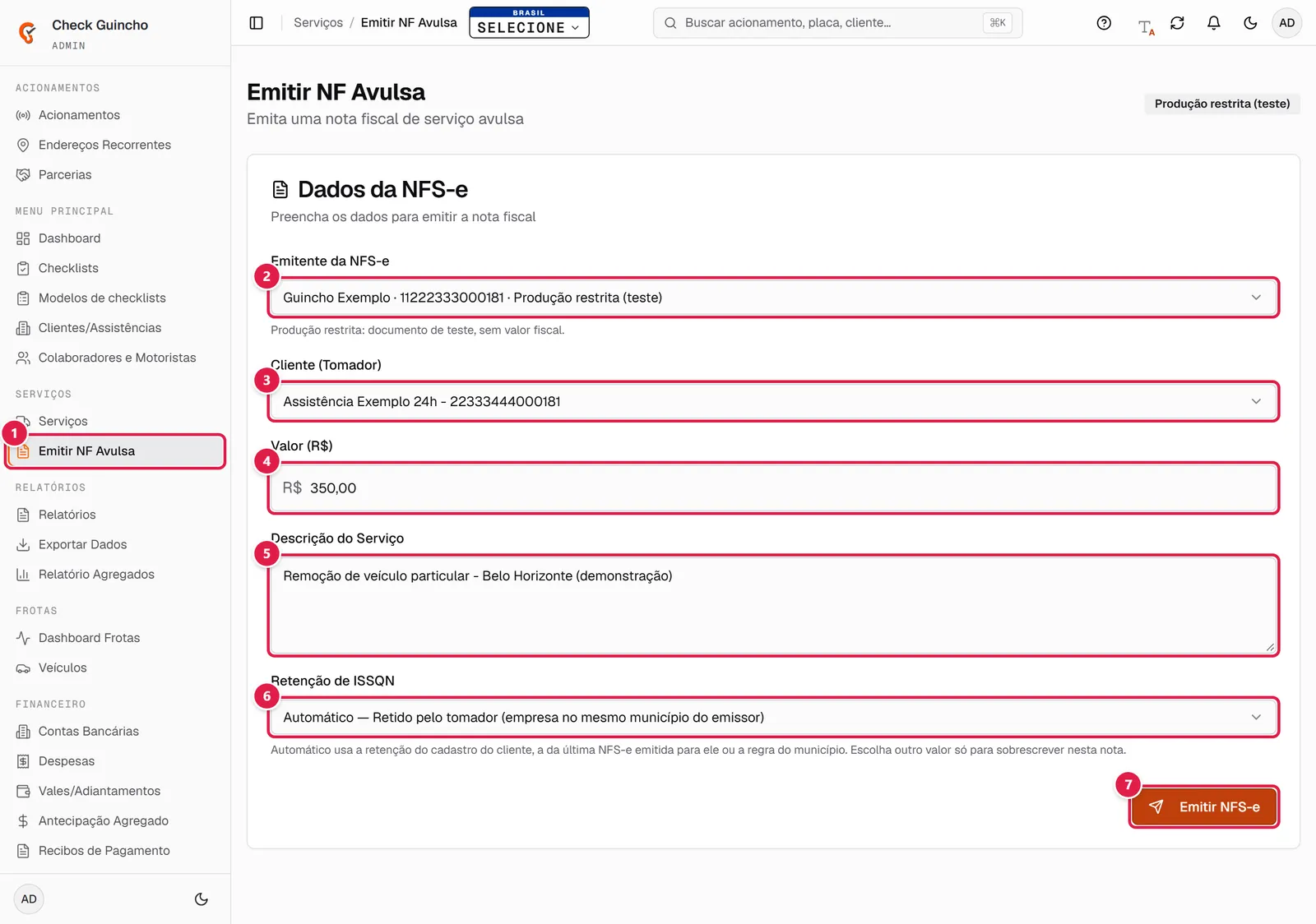Click the Recibos de Pagamento document icon
The width and height of the screenshot is (1316, 924).
[23, 851]
